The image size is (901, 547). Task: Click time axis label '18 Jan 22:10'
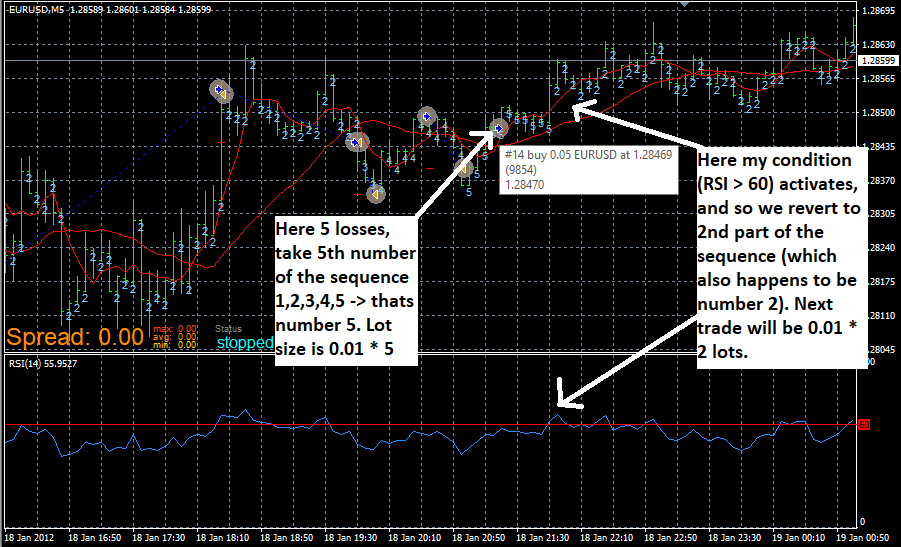pyautogui.click(x=607, y=538)
